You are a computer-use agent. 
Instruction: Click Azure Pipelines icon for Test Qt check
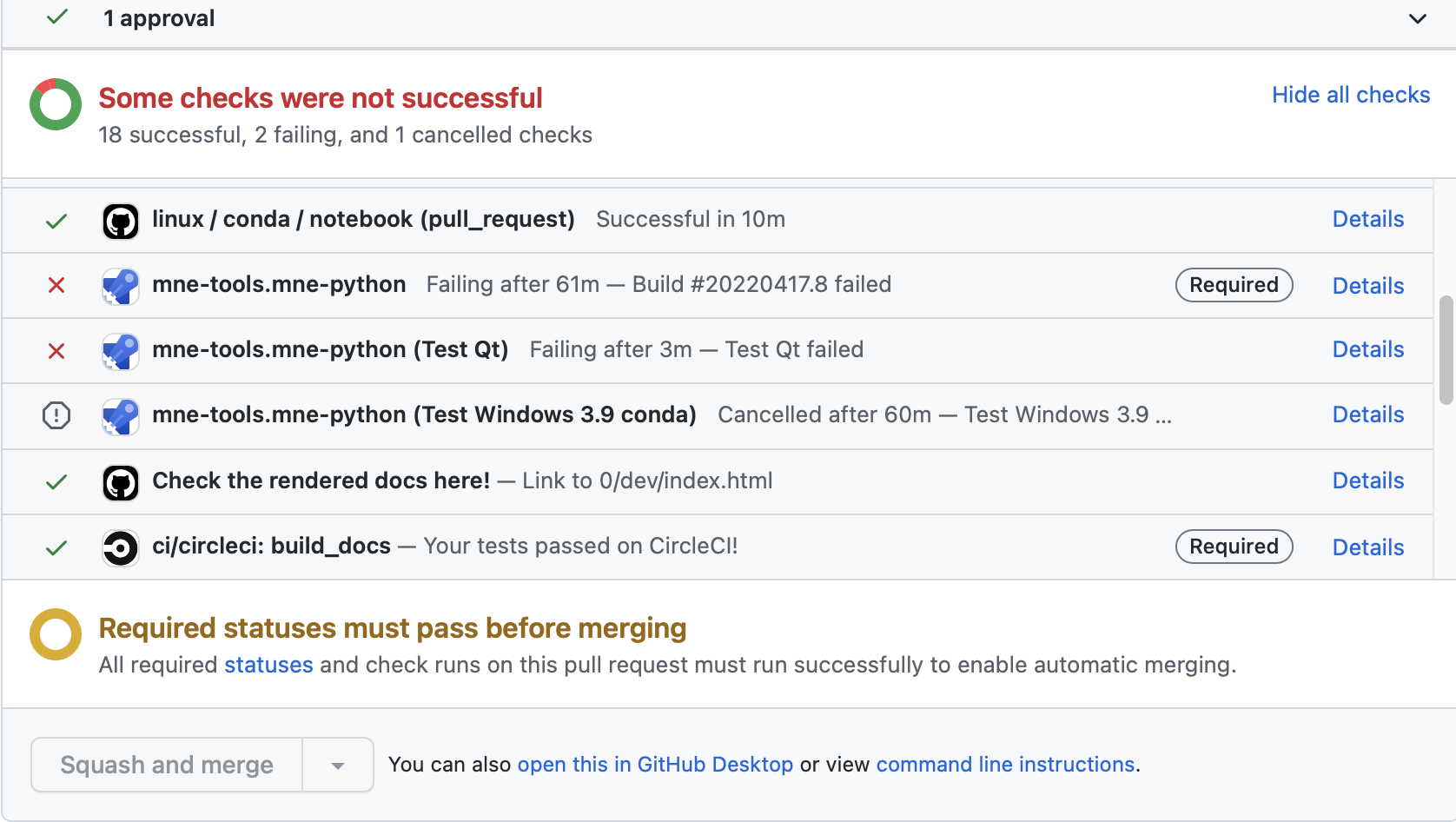[x=121, y=351]
